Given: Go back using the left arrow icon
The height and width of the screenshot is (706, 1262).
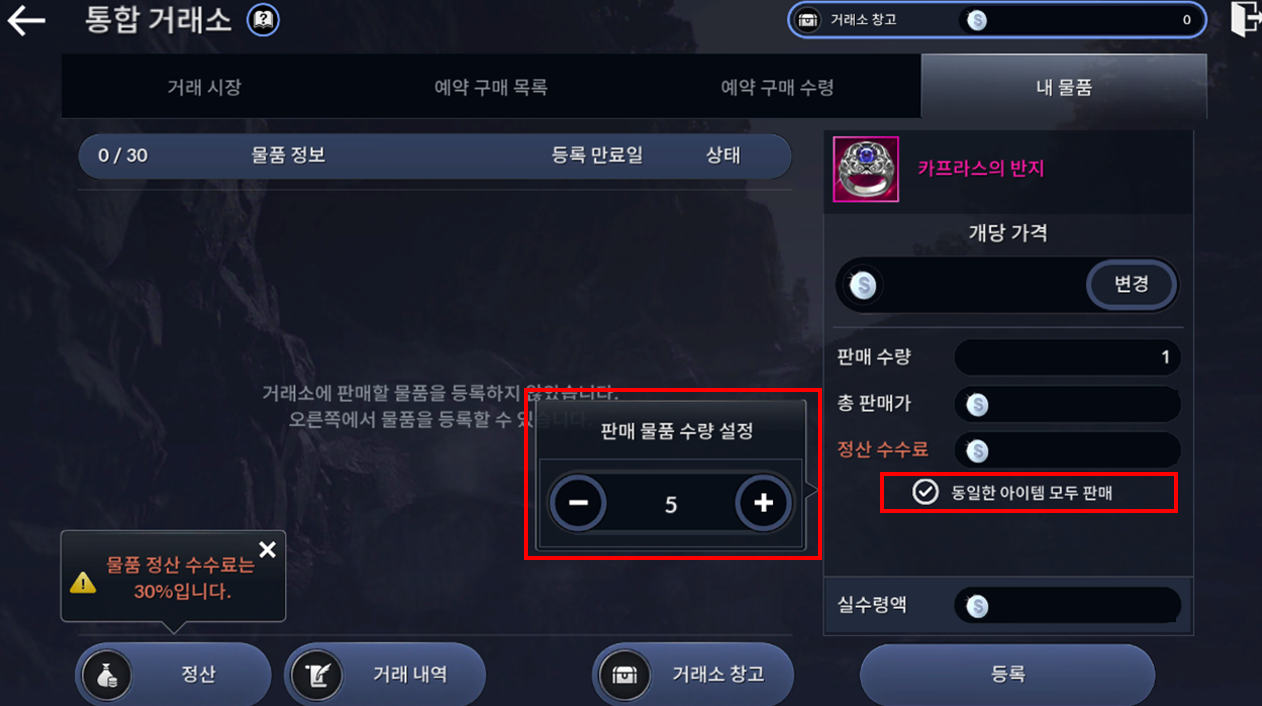Looking at the screenshot, I should [26, 21].
